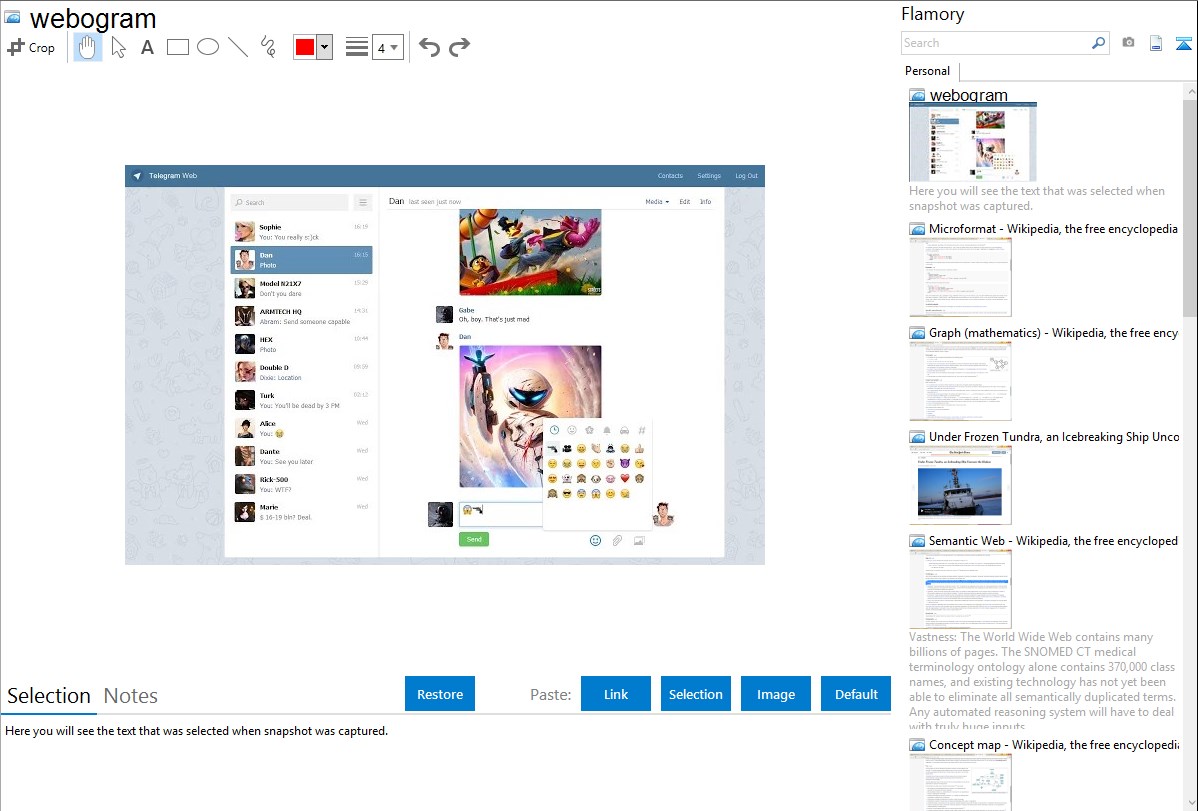1198x811 pixels.
Task: Redo the last undone action
Action: pyautogui.click(x=459, y=47)
